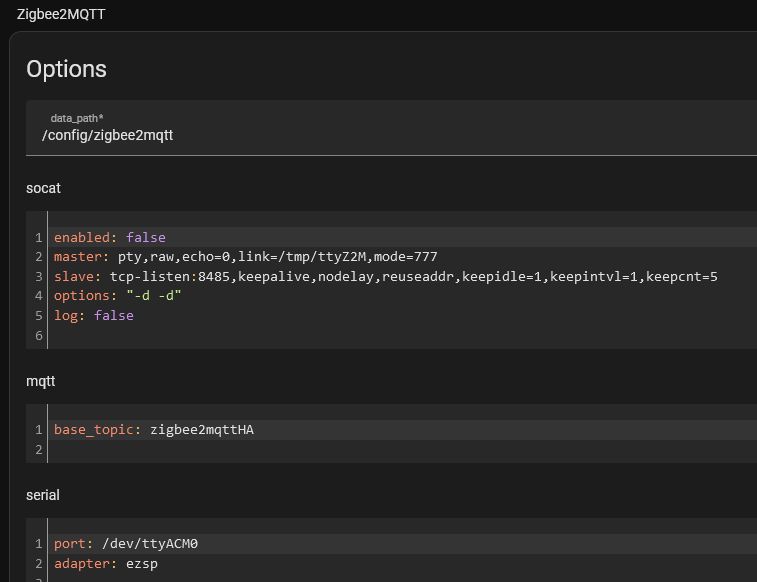Click the port /dev/ttyACM0 line

pyautogui.click(x=403, y=544)
